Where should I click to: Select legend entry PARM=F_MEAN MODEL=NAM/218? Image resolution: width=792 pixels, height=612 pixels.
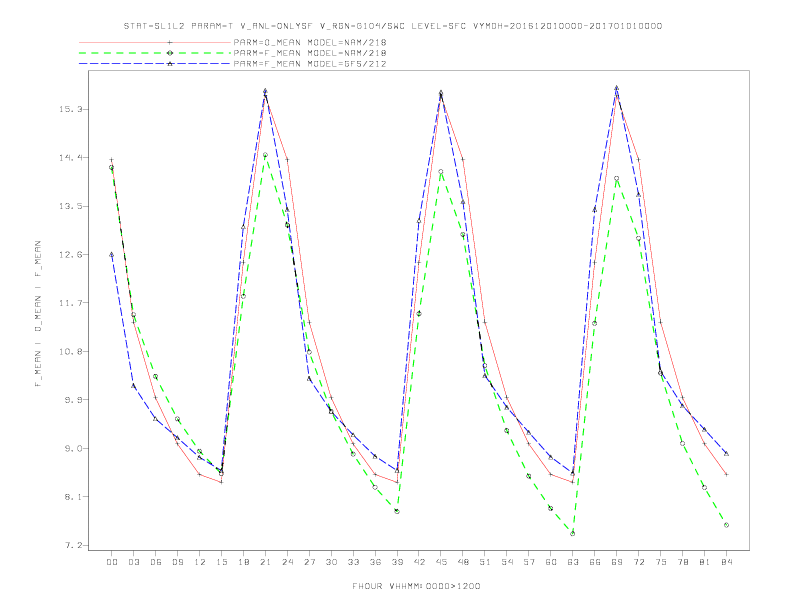(x=310, y=53)
